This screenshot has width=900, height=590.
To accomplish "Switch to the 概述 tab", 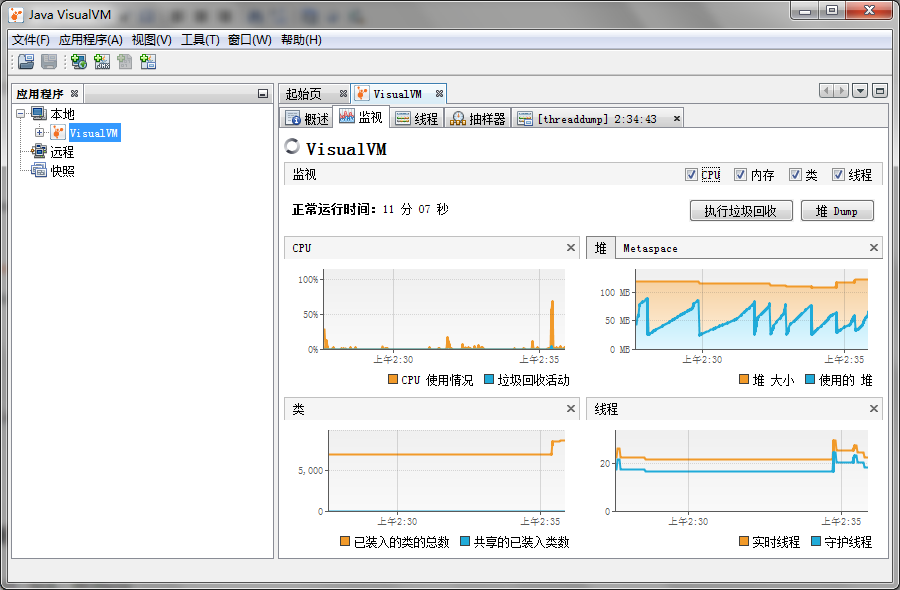I will coord(308,119).
